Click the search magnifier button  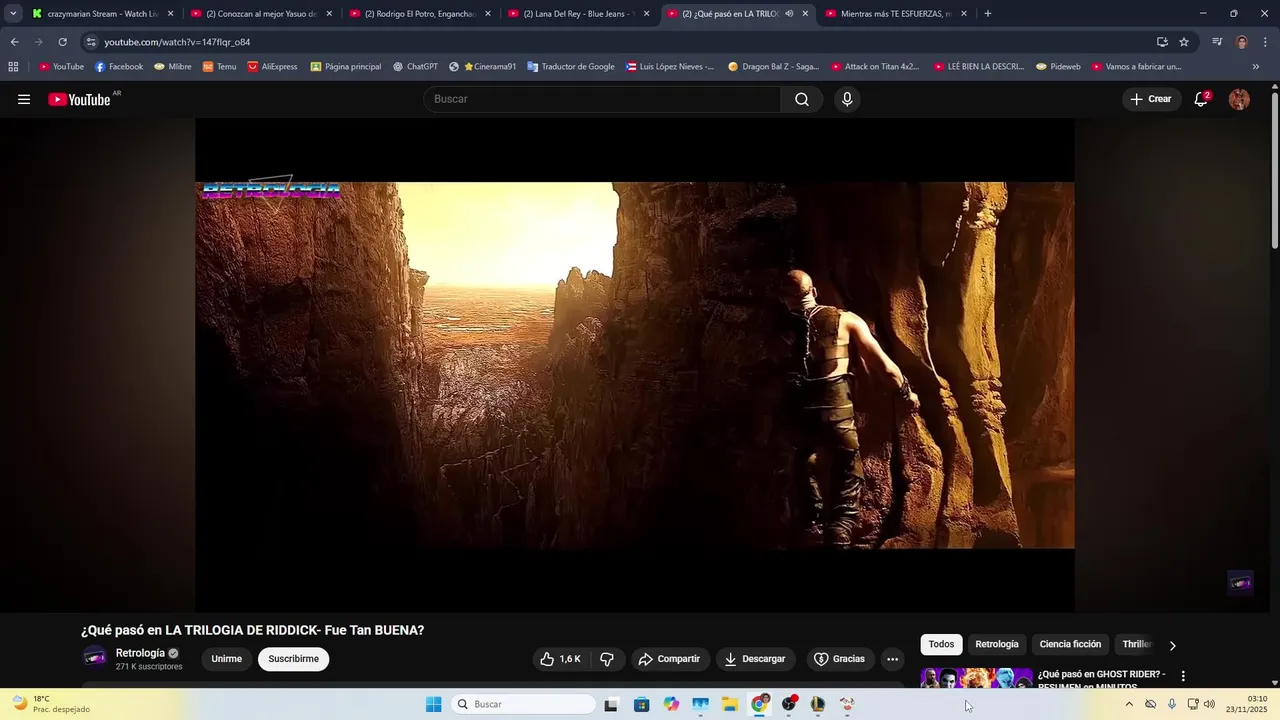[x=802, y=99]
